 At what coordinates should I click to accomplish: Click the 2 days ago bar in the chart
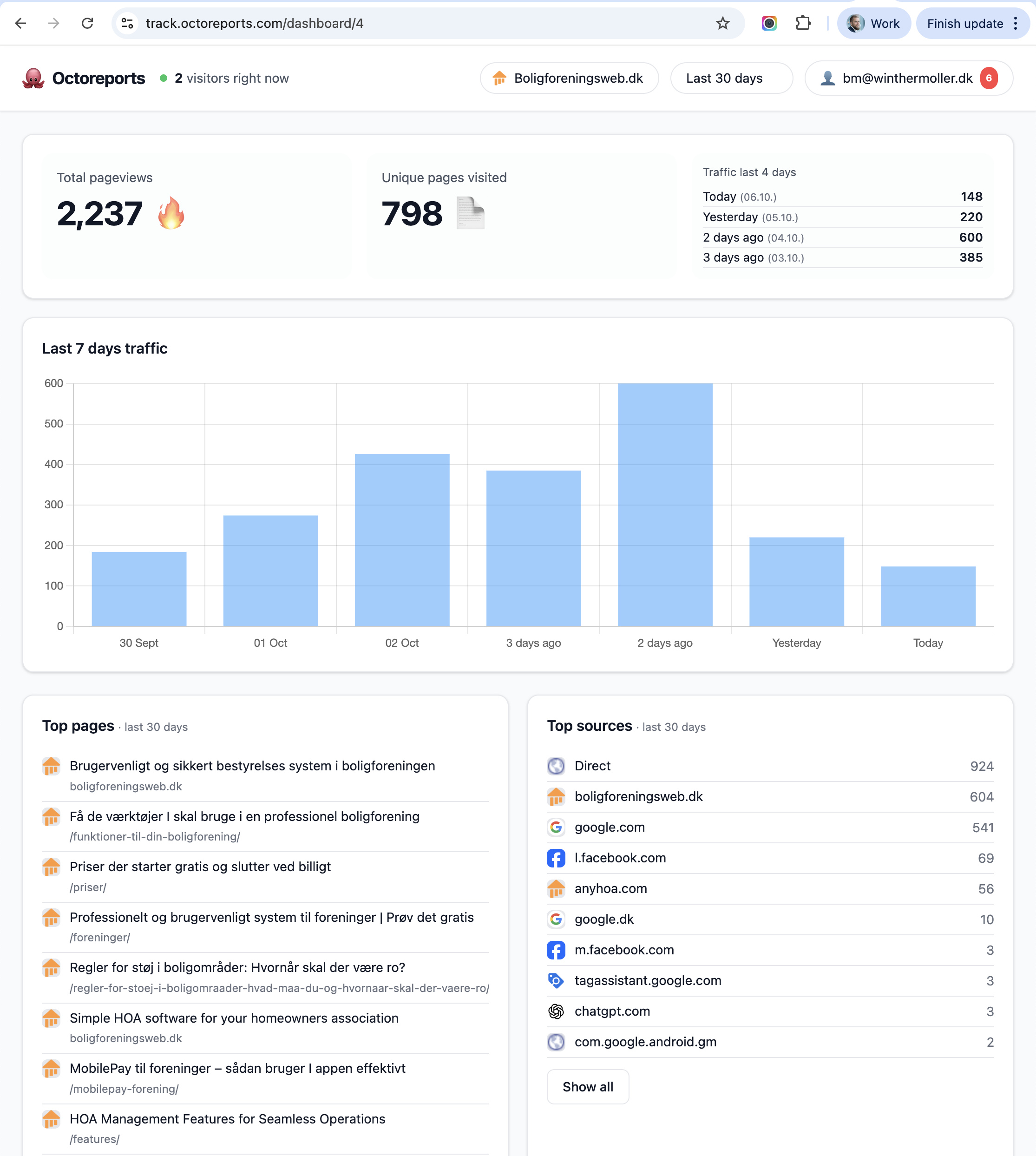pos(665,504)
